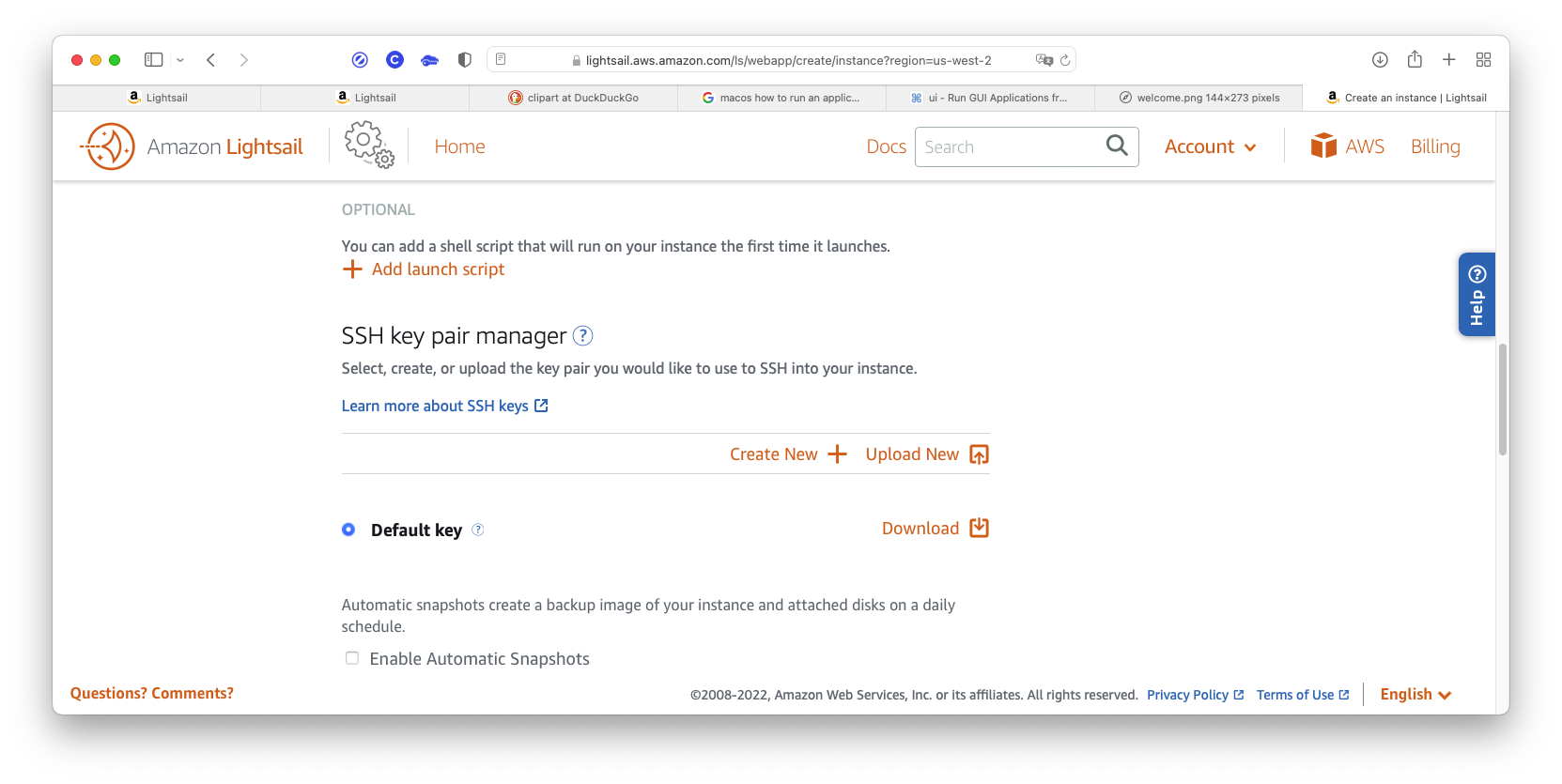Click the plus icon next to Create New

coord(837,454)
